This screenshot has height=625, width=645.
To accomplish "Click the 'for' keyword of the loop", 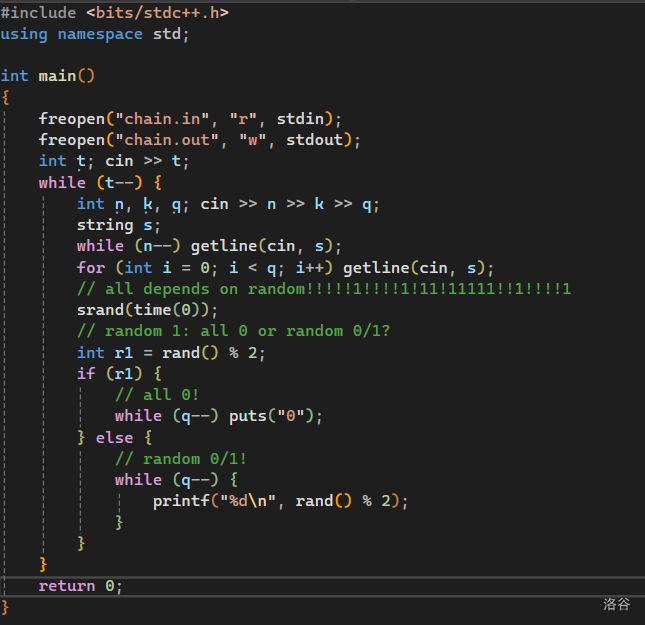I will 90,268.
